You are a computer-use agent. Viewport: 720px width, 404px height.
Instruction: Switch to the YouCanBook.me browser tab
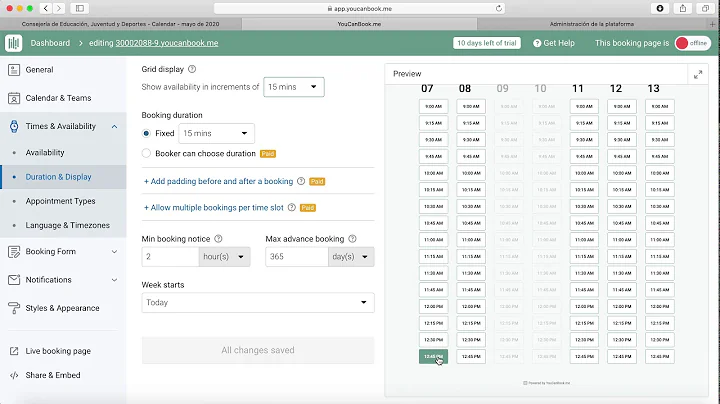[x=359, y=24]
